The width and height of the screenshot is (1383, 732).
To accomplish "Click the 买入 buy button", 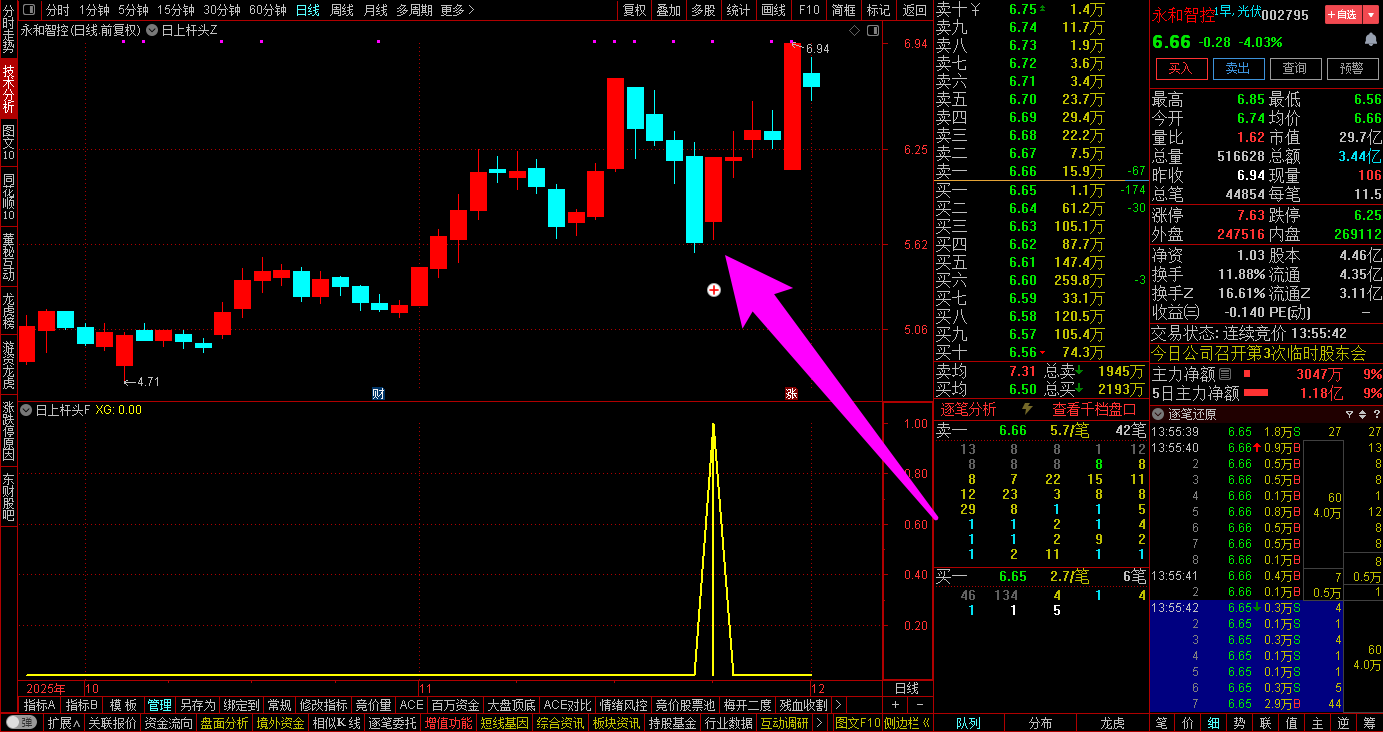I will coord(1181,68).
